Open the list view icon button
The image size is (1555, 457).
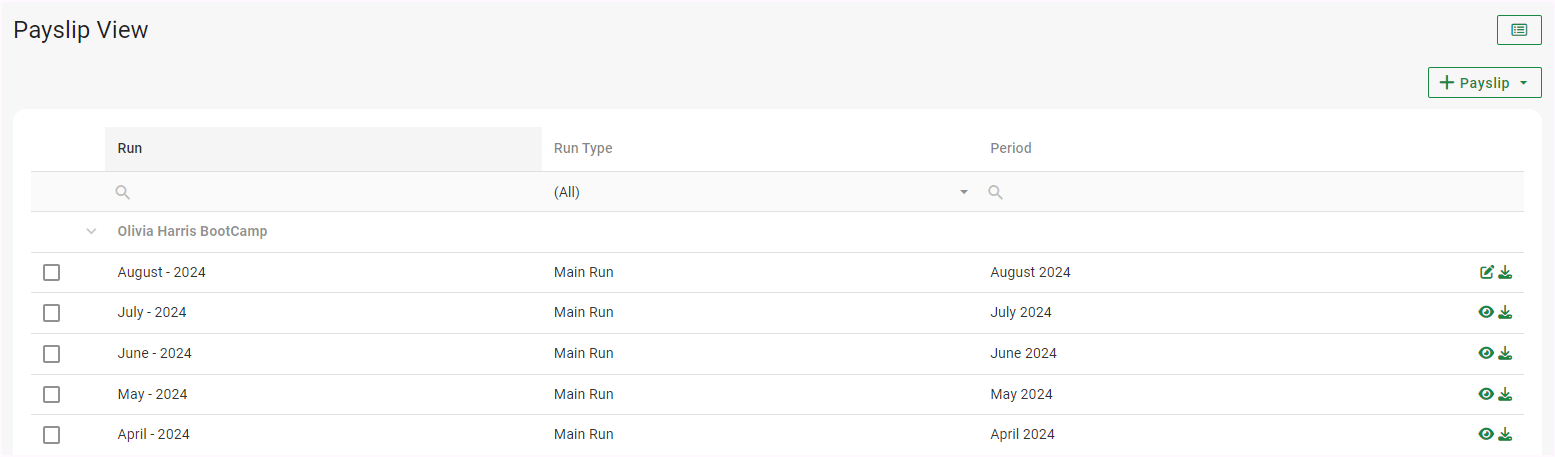pyautogui.click(x=1519, y=30)
